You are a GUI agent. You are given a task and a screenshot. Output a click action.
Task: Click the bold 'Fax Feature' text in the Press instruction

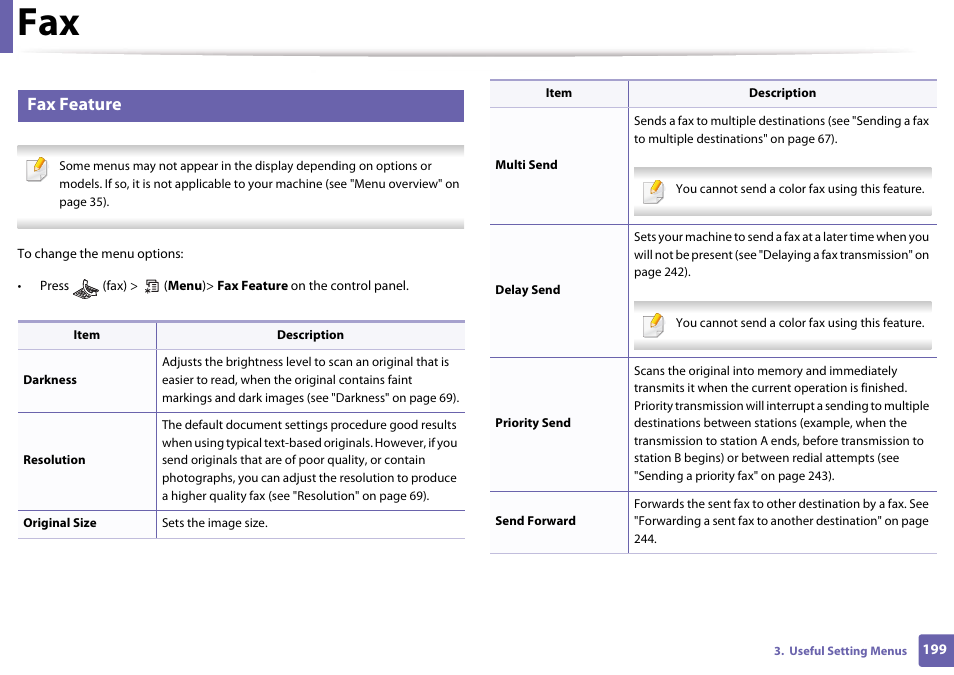click(252, 285)
